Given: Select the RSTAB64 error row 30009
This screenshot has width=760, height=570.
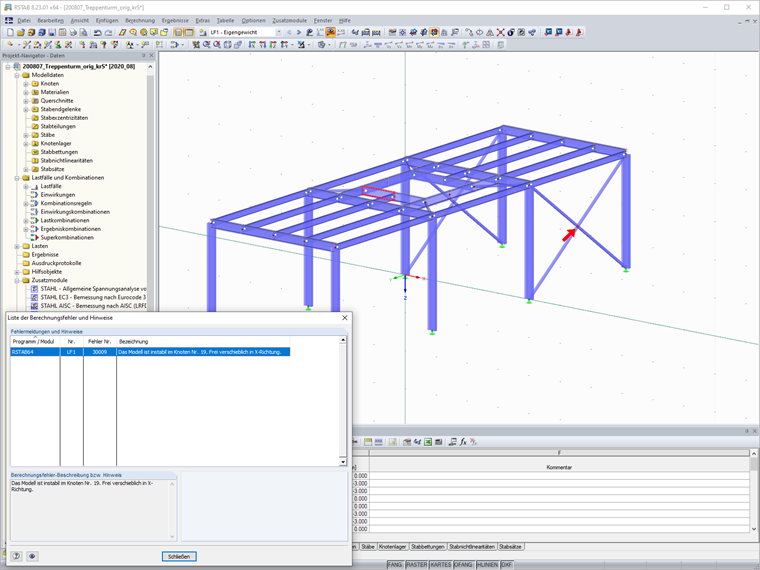Looking at the screenshot, I should click(x=150, y=352).
